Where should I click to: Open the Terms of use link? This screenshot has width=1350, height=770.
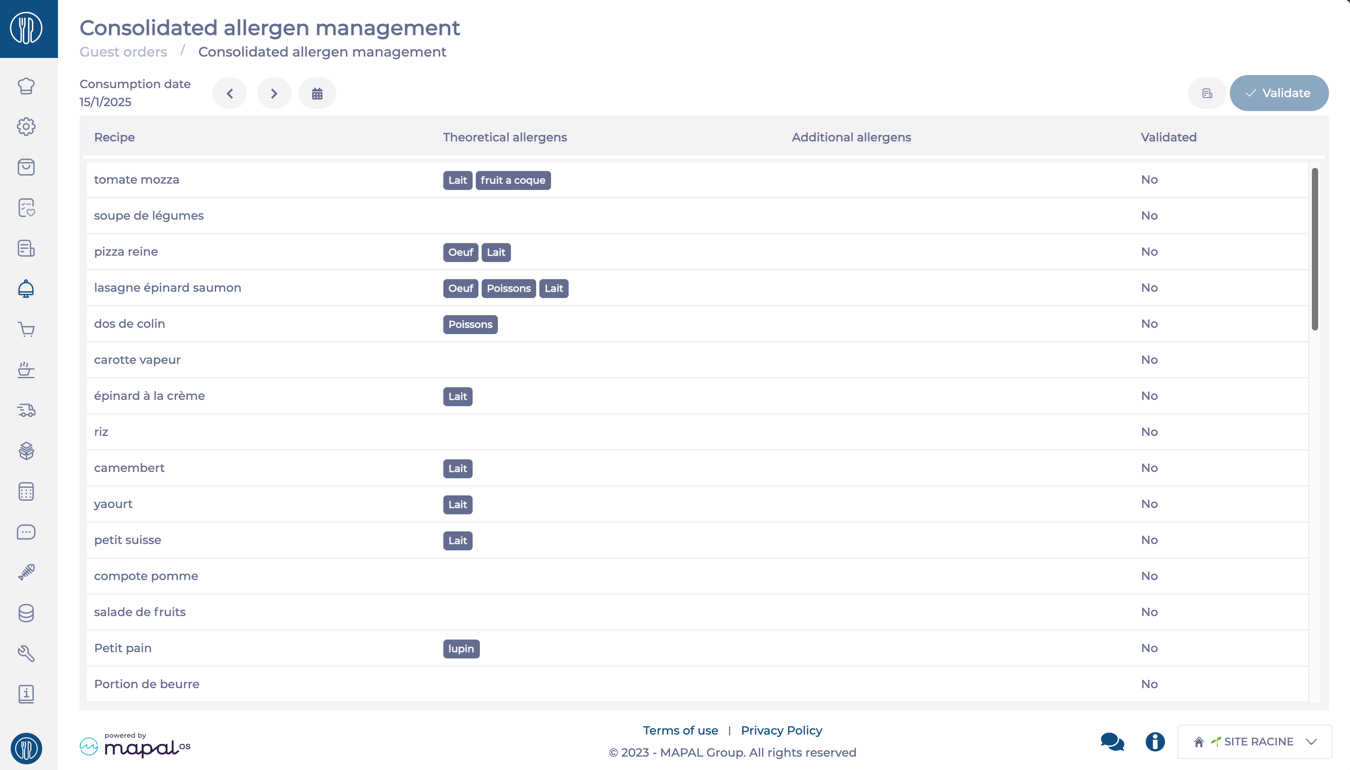680,731
